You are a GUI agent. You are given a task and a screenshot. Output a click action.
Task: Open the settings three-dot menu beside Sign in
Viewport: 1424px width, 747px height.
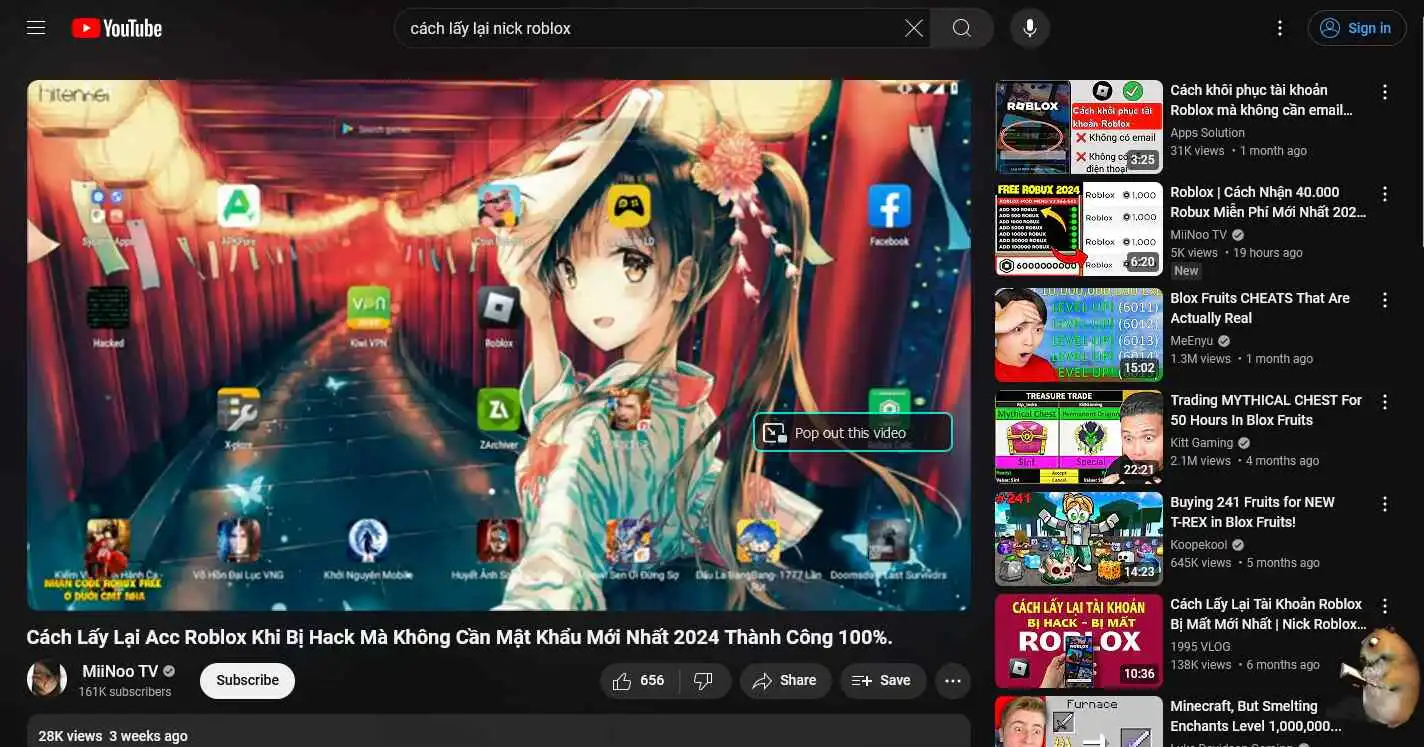click(1280, 28)
